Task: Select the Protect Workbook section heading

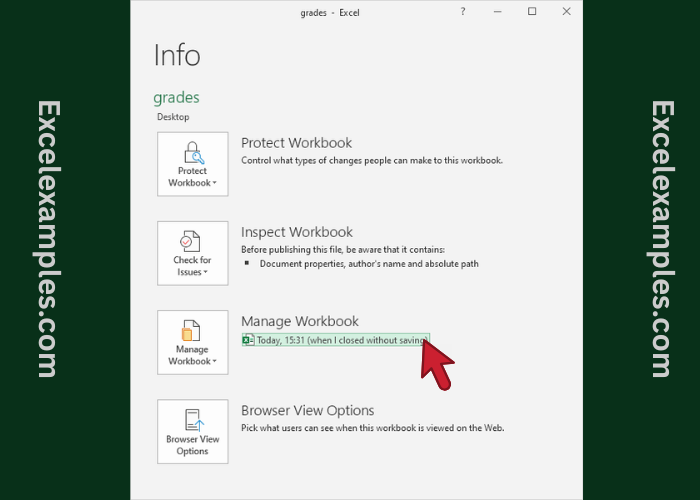Action: point(296,143)
